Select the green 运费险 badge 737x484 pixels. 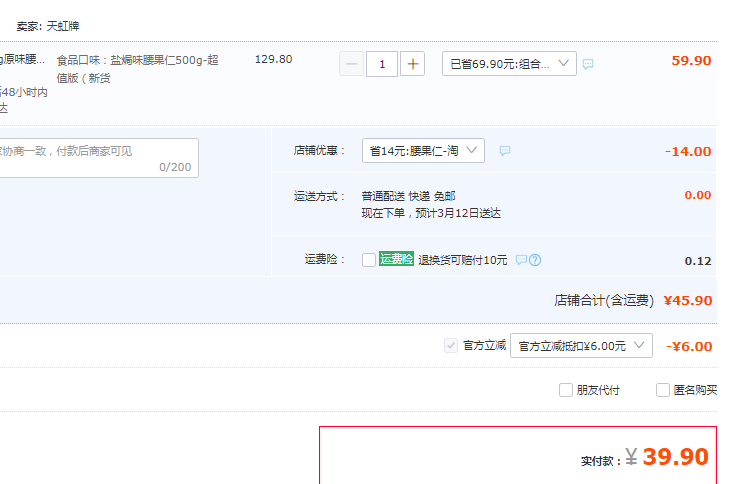pyautogui.click(x=396, y=259)
